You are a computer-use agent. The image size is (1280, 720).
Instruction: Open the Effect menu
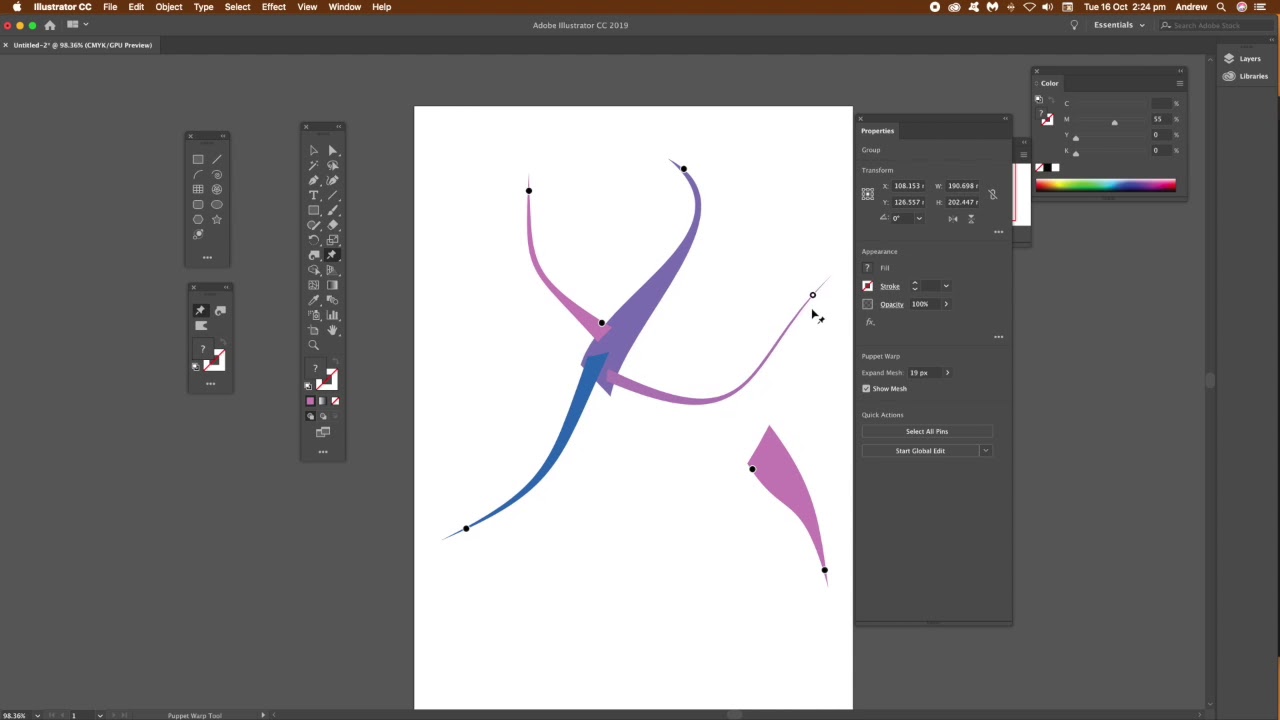[273, 7]
